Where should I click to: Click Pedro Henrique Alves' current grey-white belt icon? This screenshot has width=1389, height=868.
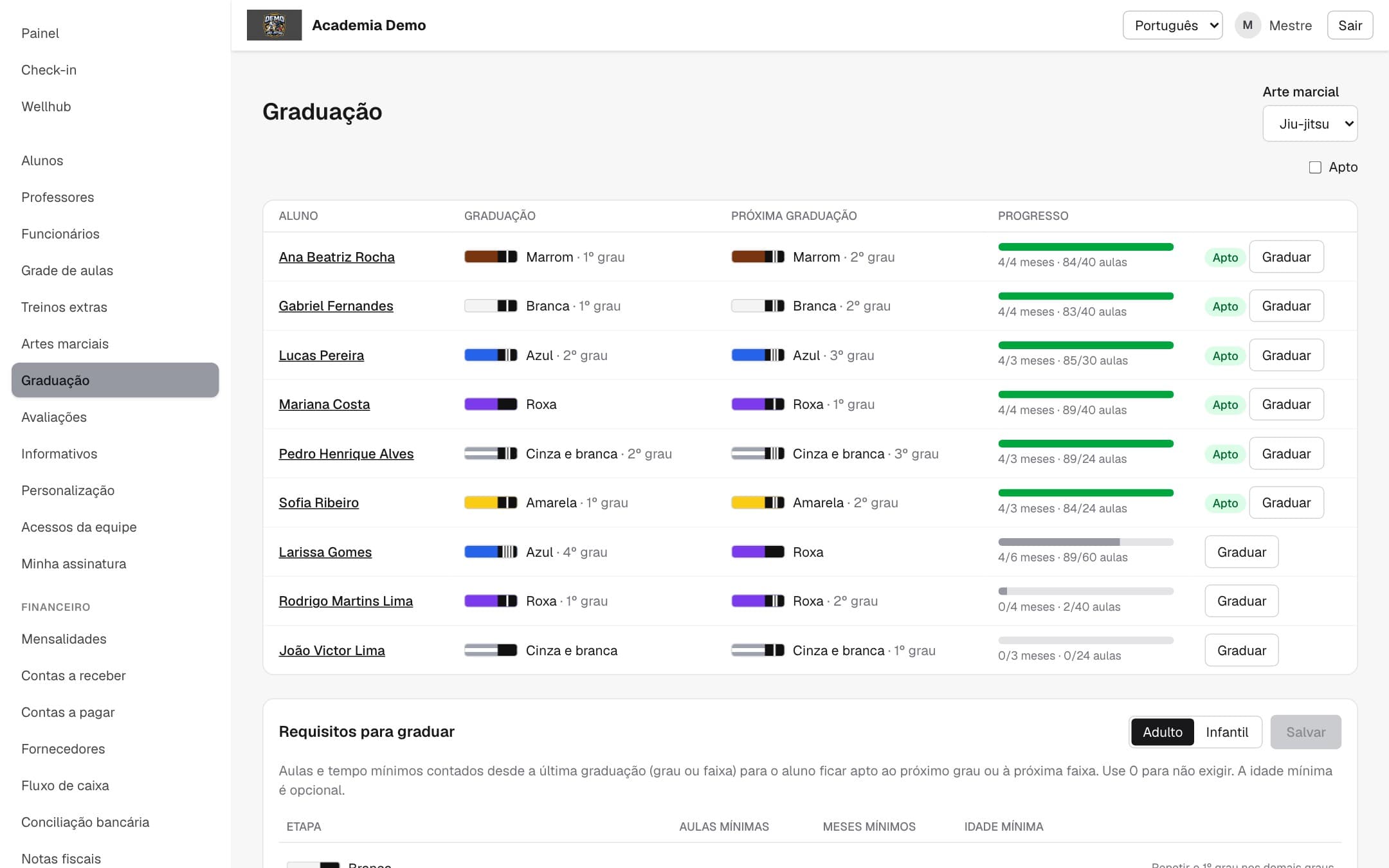[x=491, y=453]
